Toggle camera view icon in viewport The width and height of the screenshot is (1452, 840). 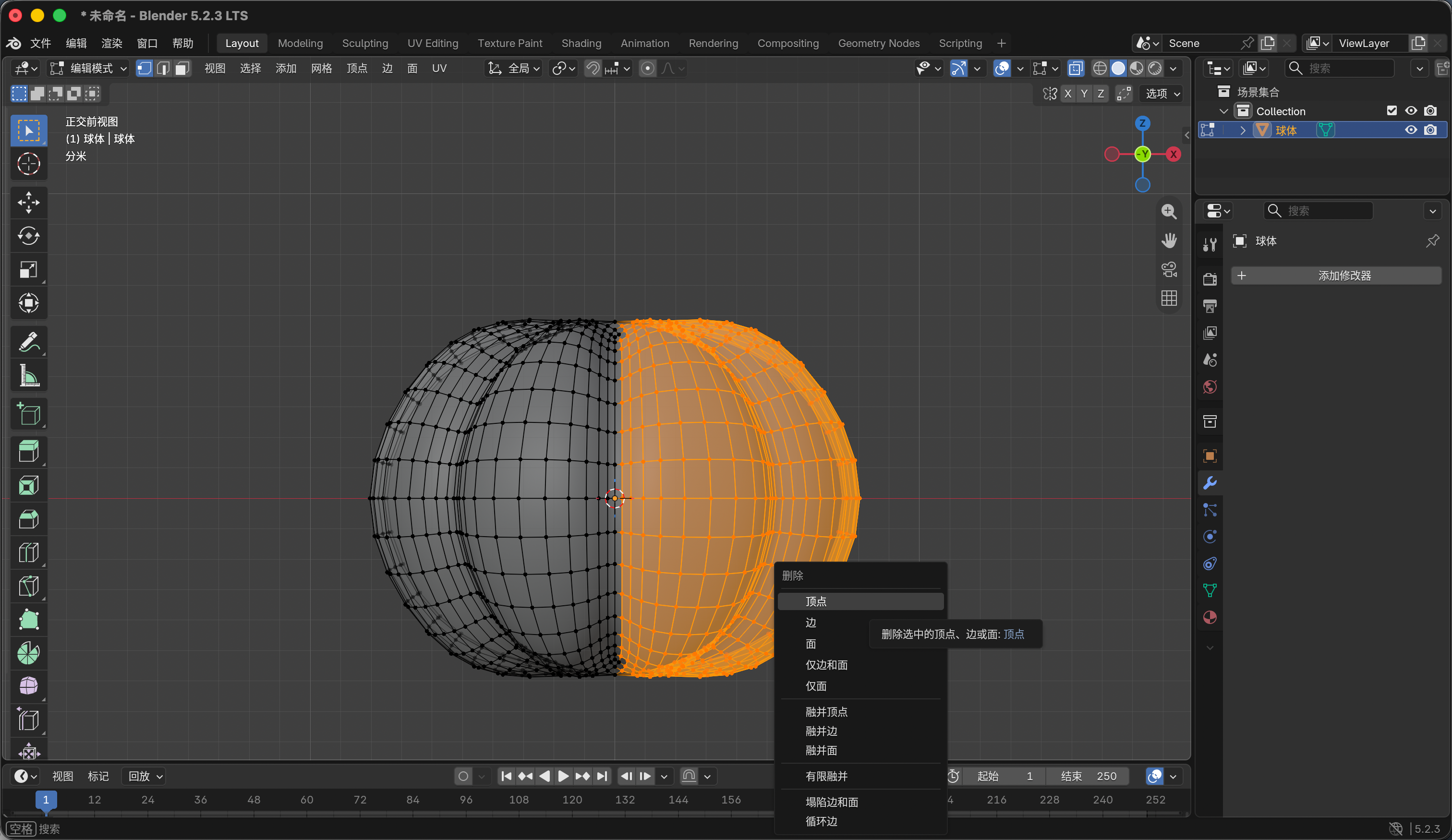pos(1169,269)
